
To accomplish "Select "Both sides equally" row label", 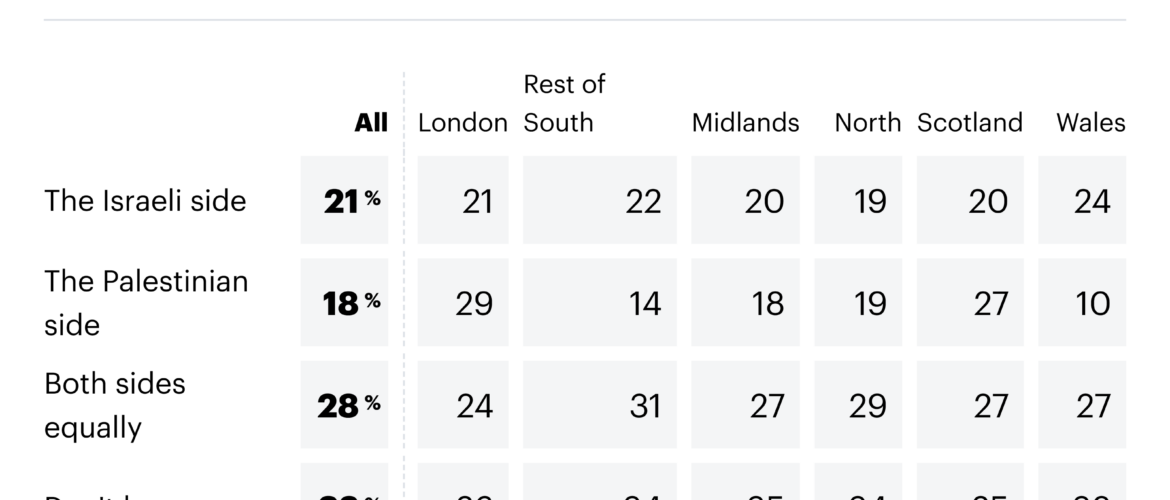I will tap(115, 405).
